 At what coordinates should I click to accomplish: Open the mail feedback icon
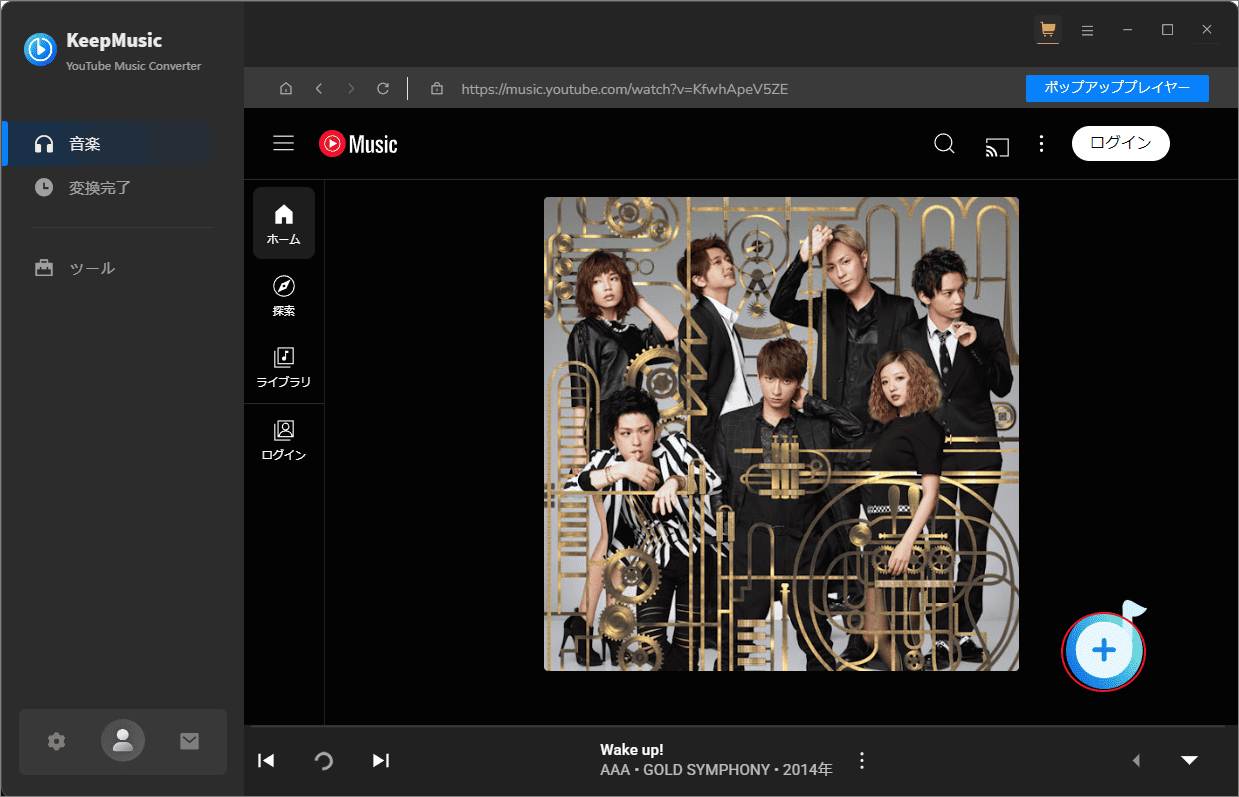(x=189, y=741)
